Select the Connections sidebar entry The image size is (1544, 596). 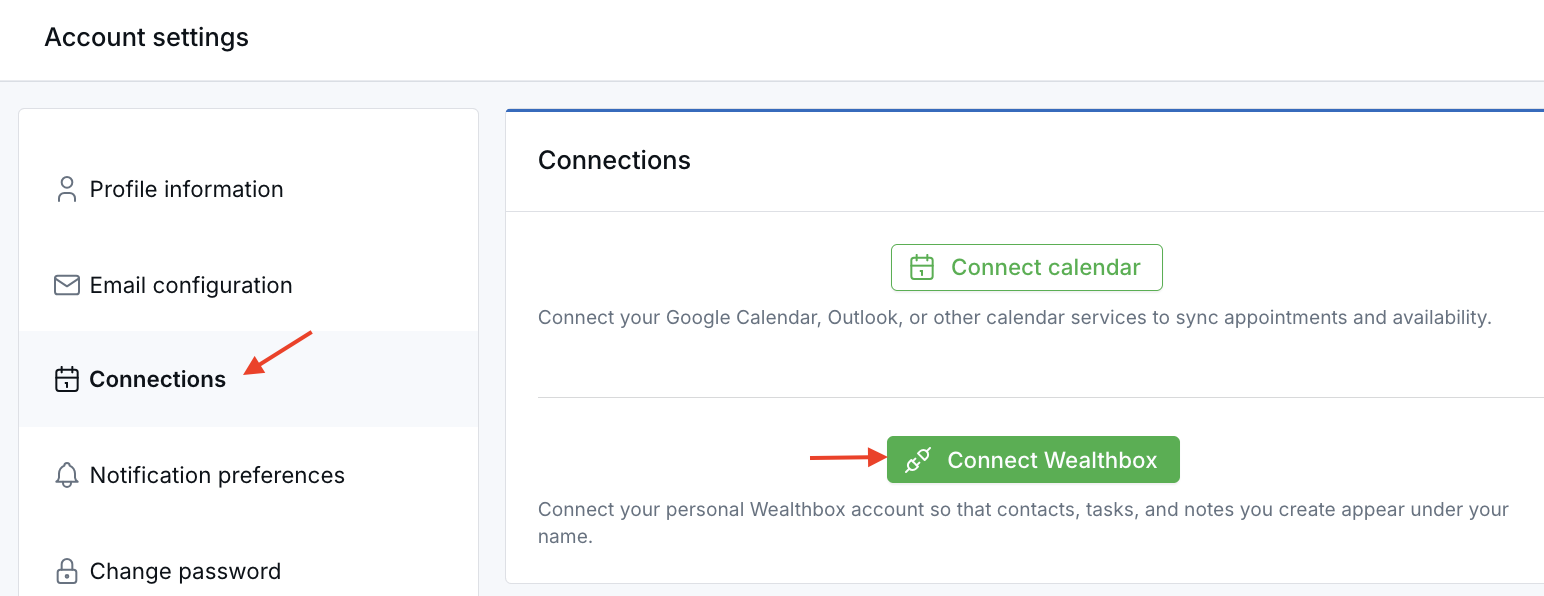coord(156,379)
